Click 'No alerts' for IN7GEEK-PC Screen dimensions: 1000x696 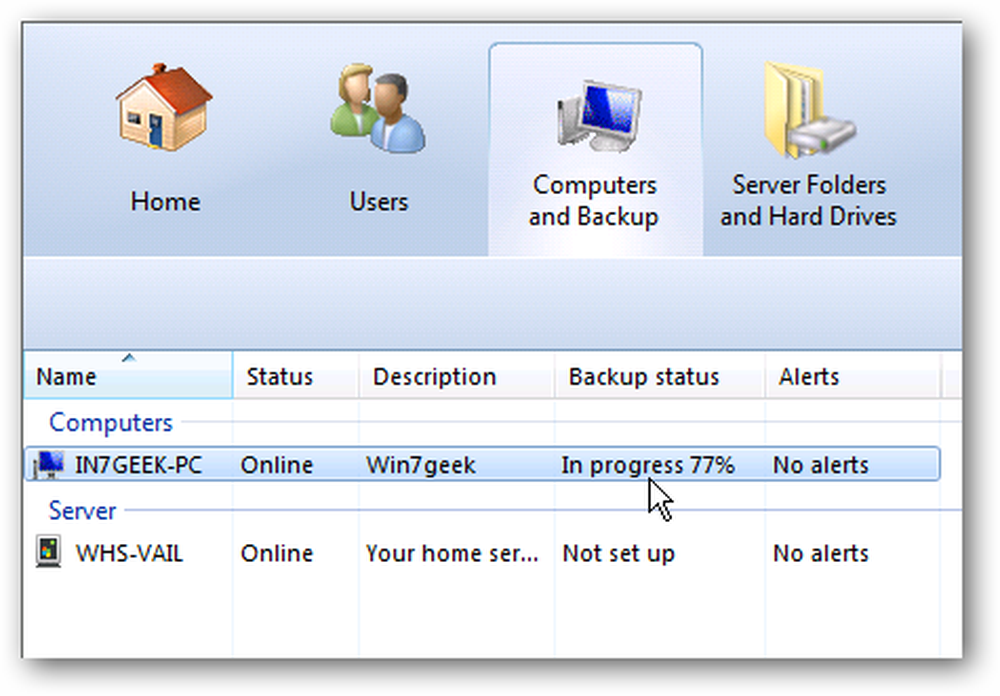tap(821, 465)
